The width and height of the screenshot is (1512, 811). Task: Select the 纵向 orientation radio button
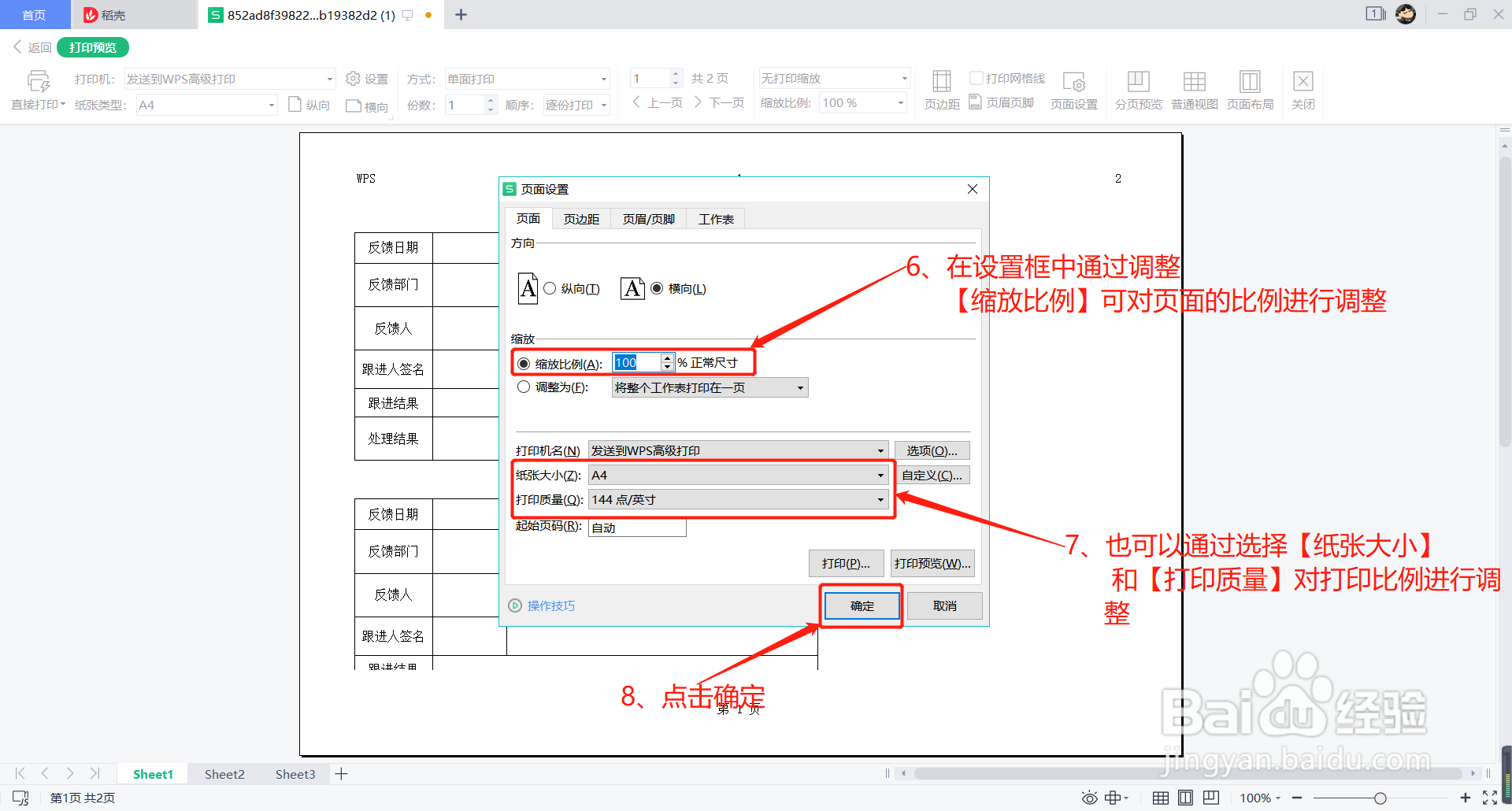pos(550,288)
